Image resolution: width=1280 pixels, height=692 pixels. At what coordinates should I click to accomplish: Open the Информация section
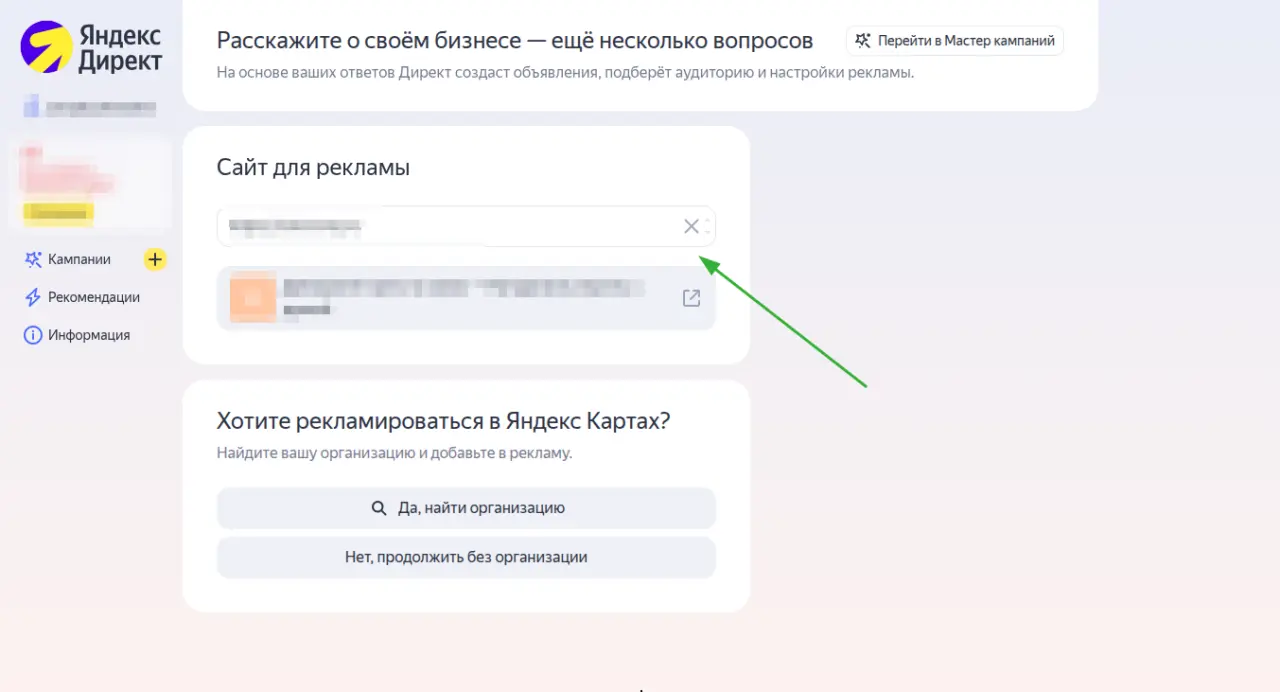point(89,335)
